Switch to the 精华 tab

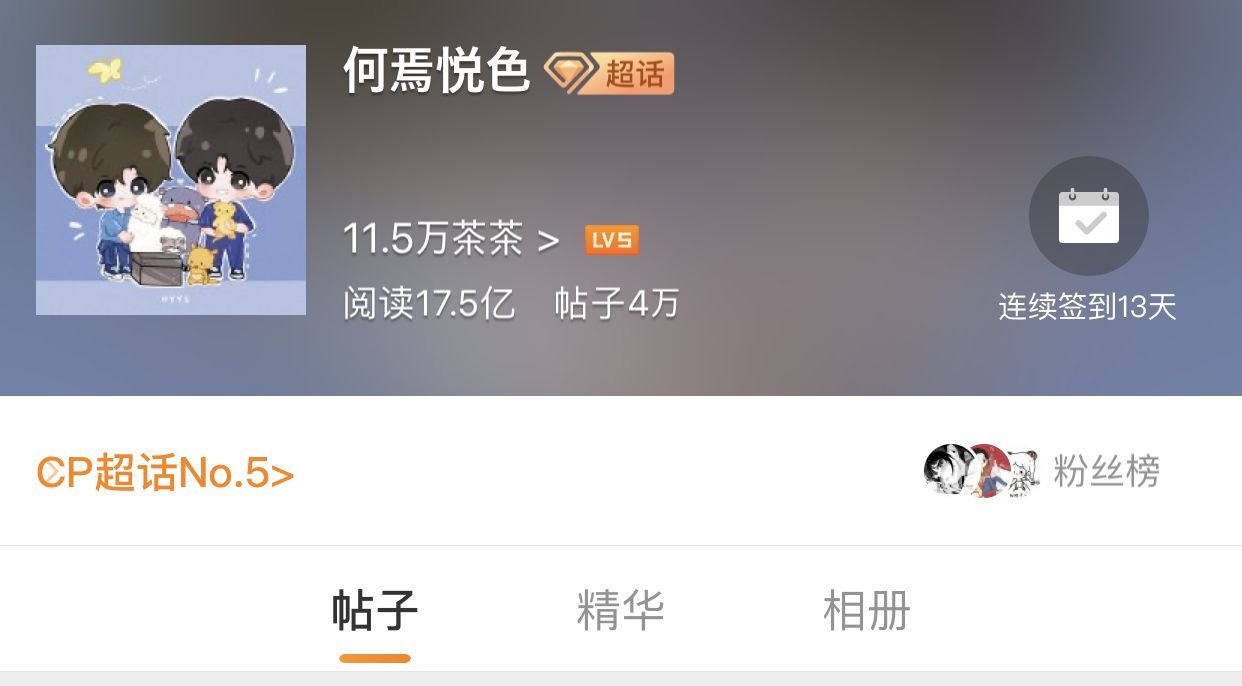point(620,610)
